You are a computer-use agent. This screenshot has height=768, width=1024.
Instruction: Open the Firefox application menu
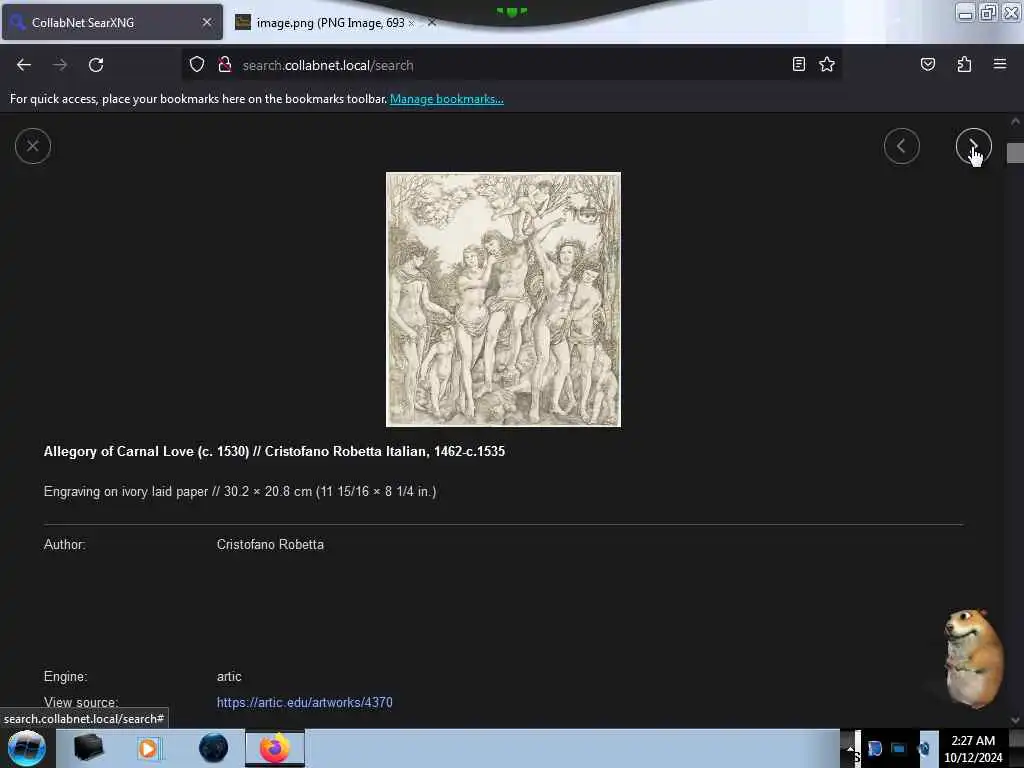(1000, 64)
